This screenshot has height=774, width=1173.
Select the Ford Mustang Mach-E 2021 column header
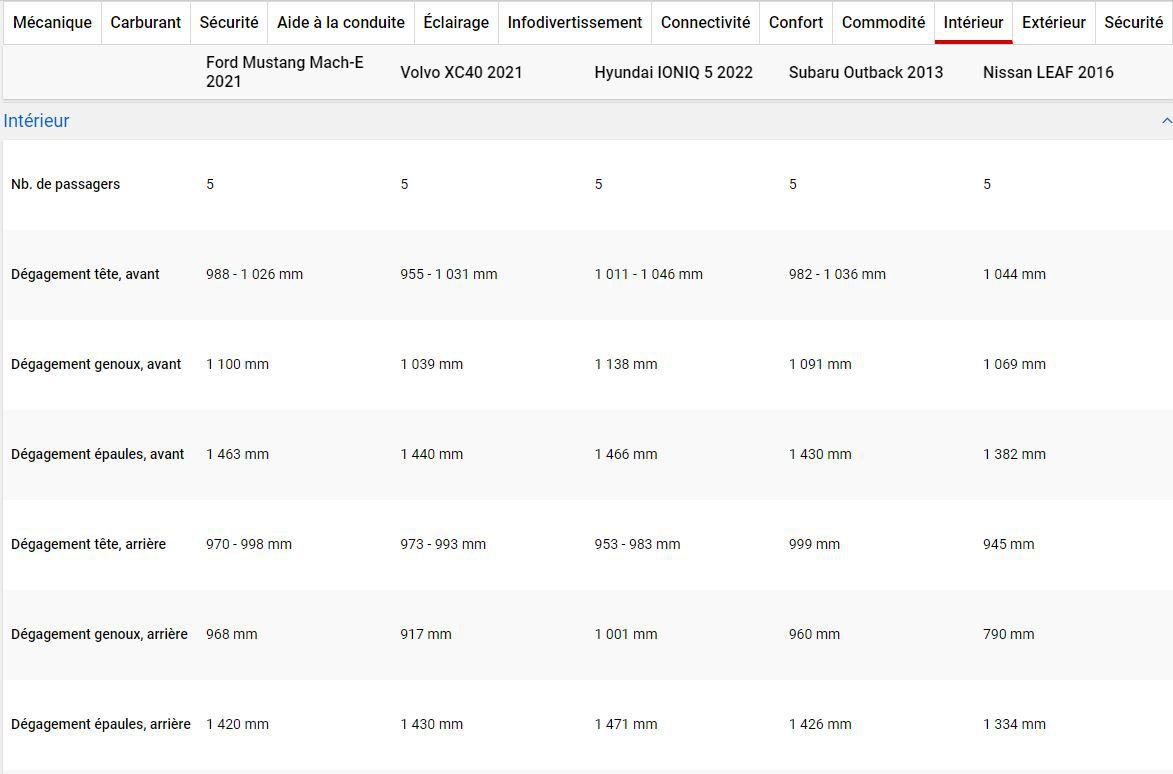(284, 72)
